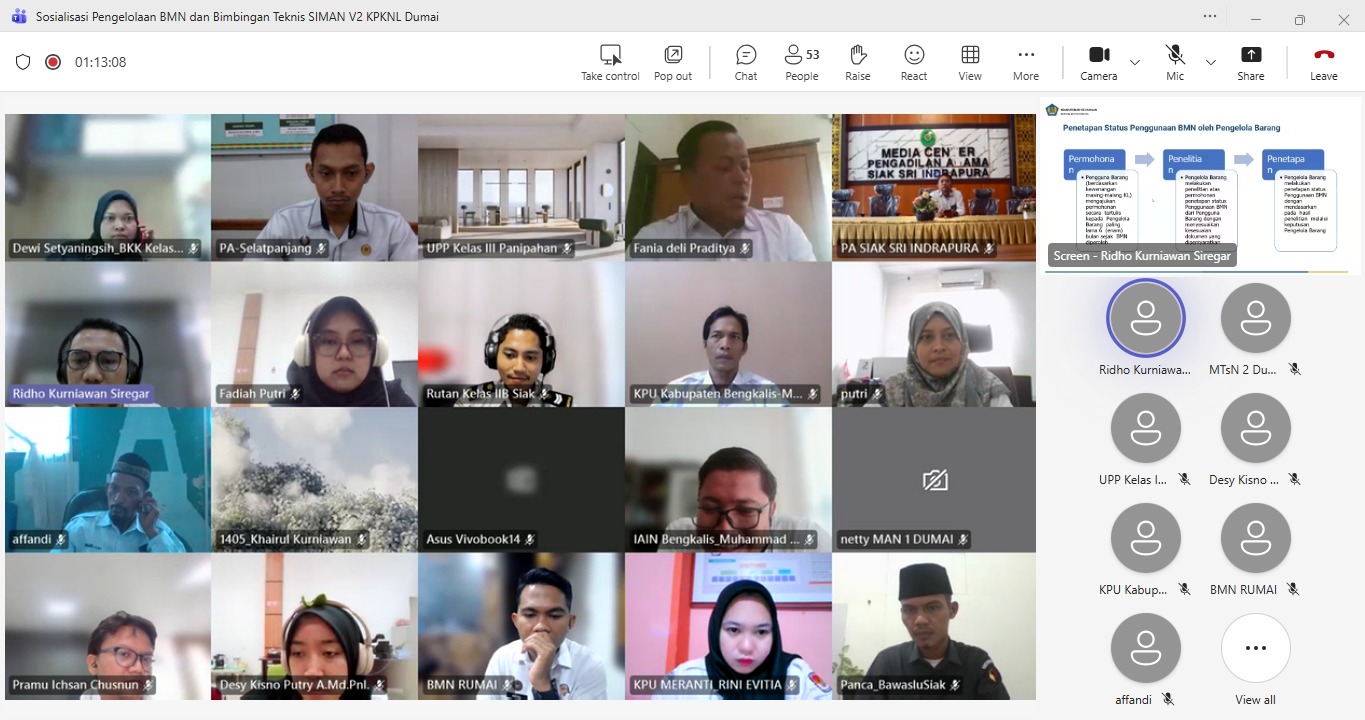This screenshot has height=720, width=1365.
Task: Open the Chat panel
Action: click(746, 62)
